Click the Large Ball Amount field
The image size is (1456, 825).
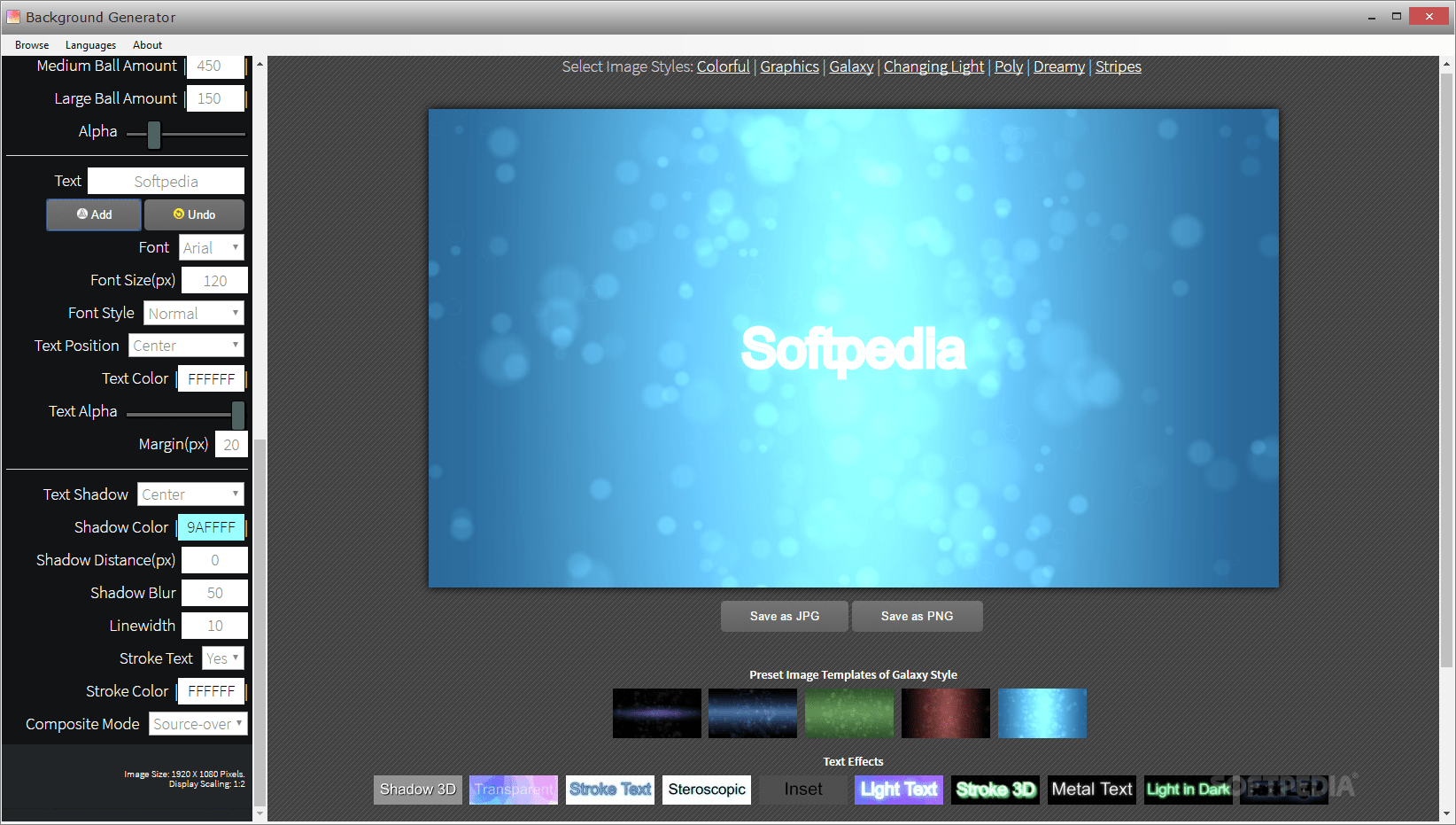coord(215,98)
